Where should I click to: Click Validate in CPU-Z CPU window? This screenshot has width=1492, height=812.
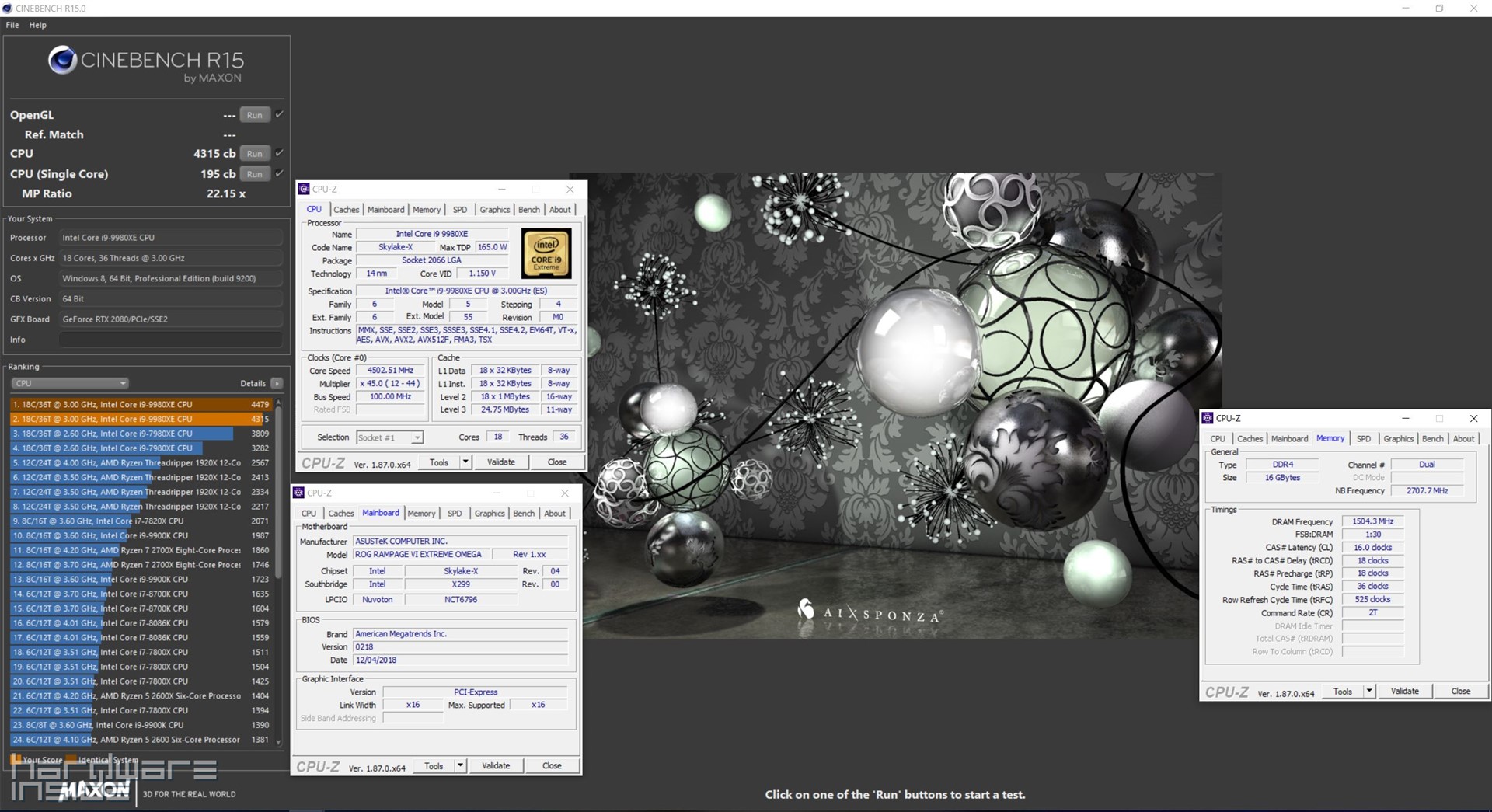tap(501, 462)
